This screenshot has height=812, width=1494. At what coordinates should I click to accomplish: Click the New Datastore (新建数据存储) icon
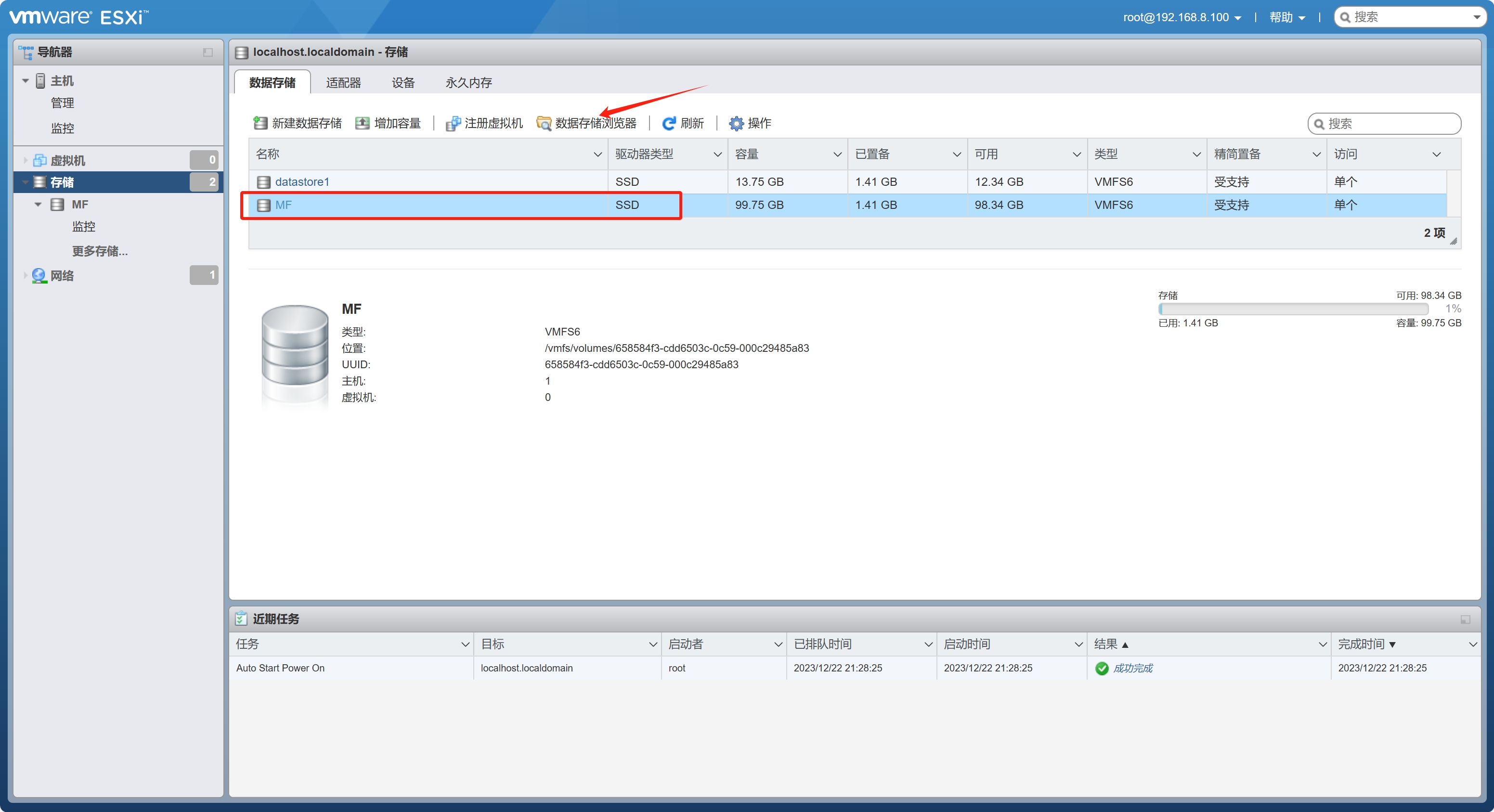[x=260, y=123]
